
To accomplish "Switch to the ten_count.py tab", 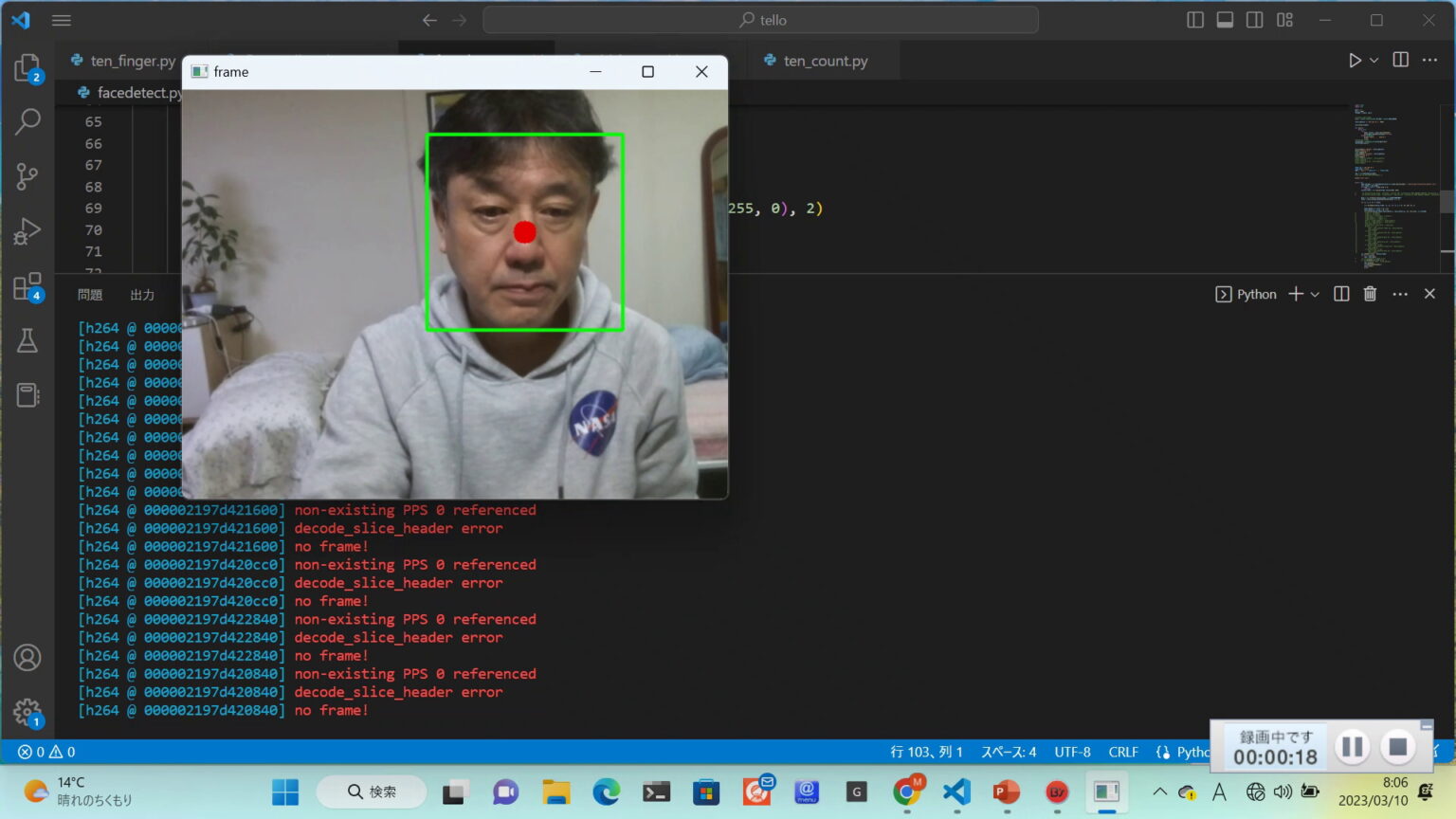I will (825, 61).
